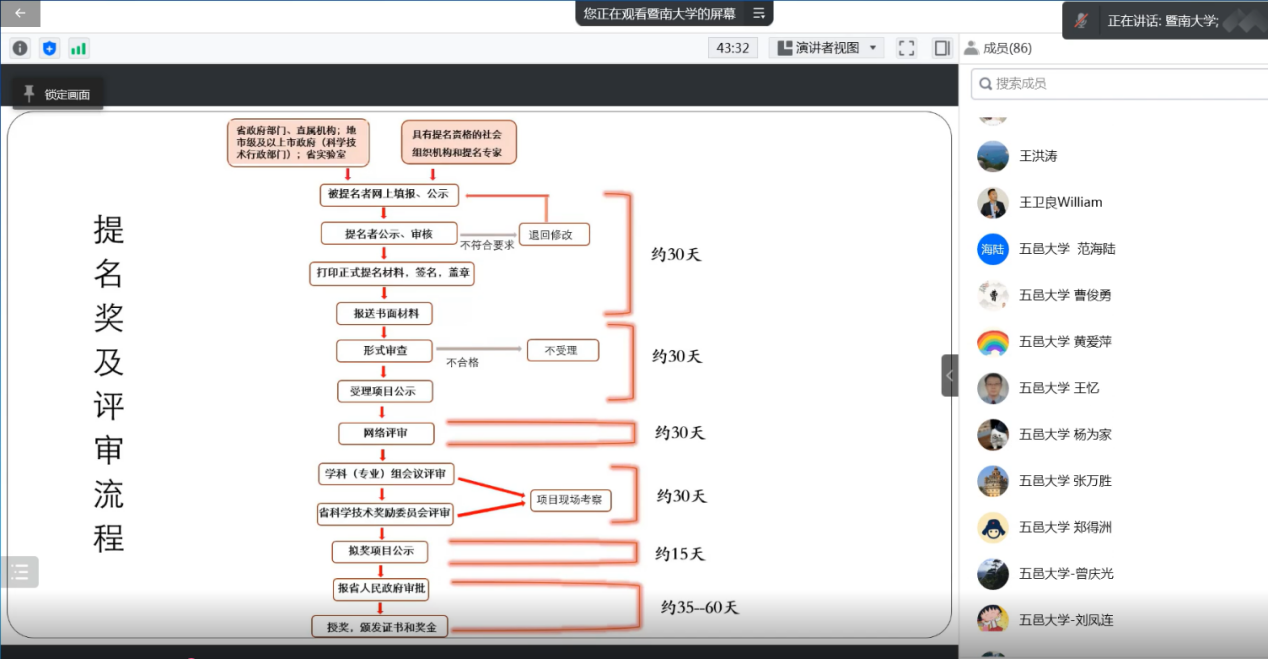The height and width of the screenshot is (659, 1268).
Task: Collapse the members panel with the side chevron
Action: pyautogui.click(x=948, y=375)
